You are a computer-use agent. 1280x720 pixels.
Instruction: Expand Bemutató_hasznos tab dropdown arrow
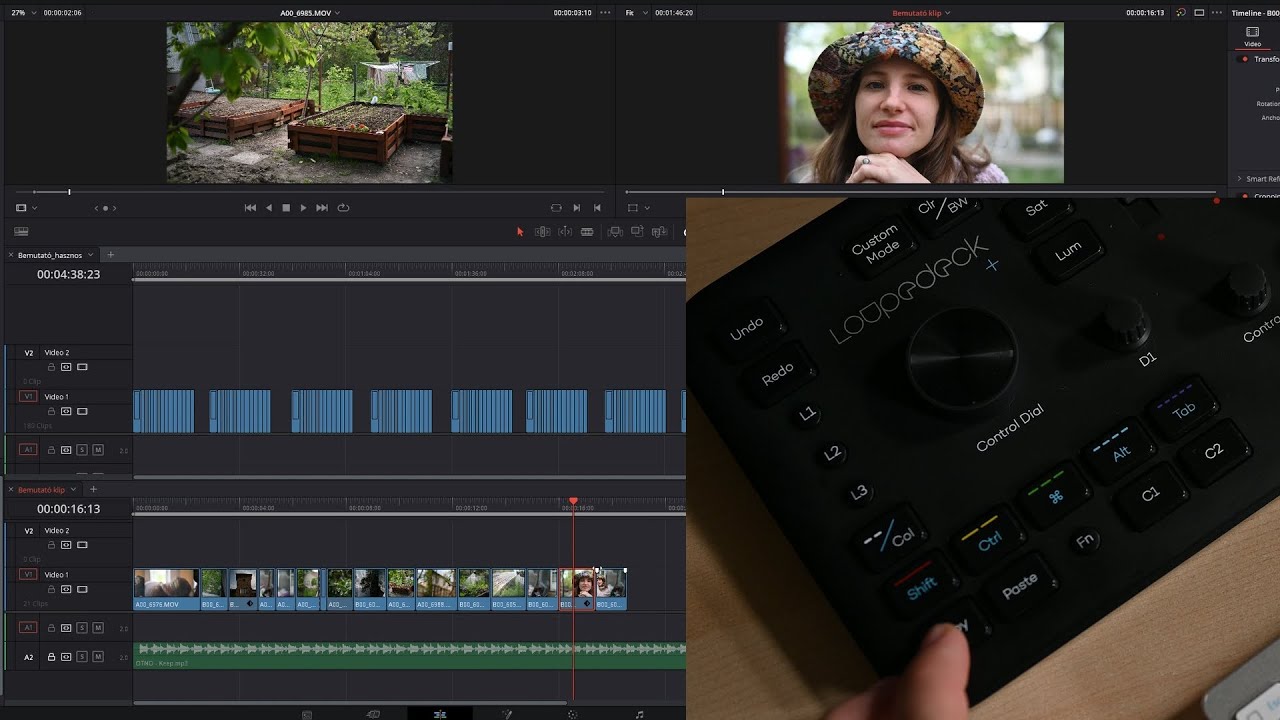91,255
